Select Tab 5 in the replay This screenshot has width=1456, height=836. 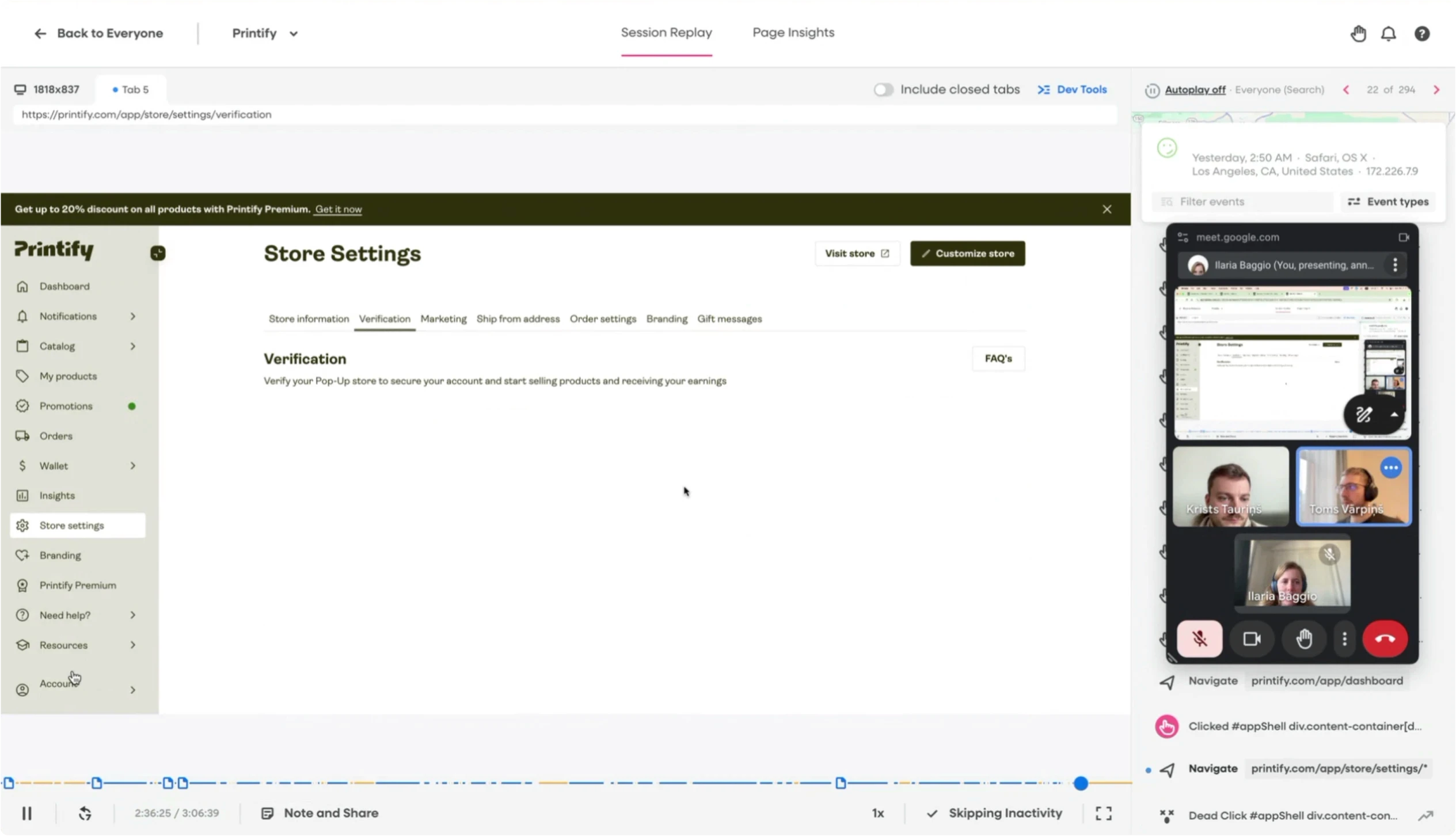pos(131,90)
